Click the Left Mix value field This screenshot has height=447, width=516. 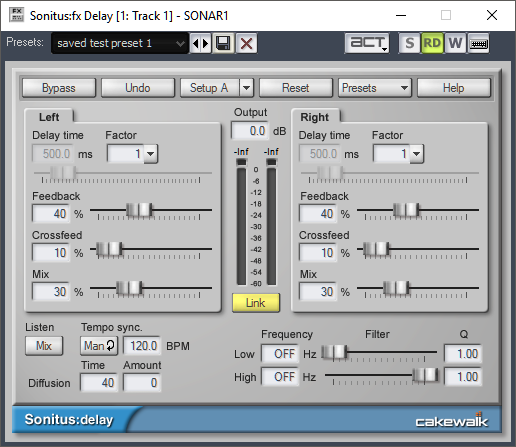[x=51, y=291]
